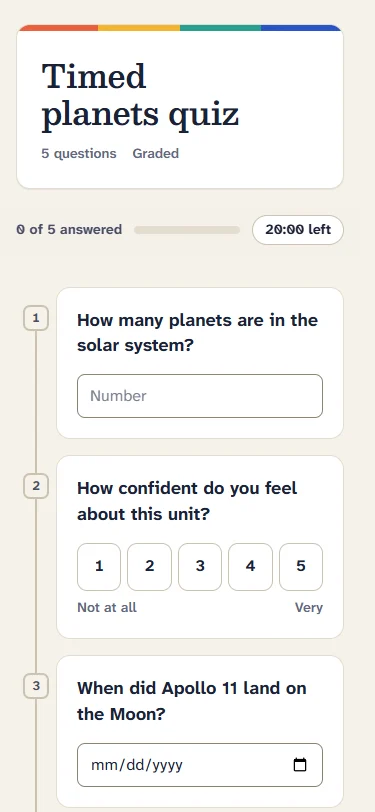Viewport: 375px width, 812px height.
Task: Choose confidence rating 2
Action: coord(149,567)
